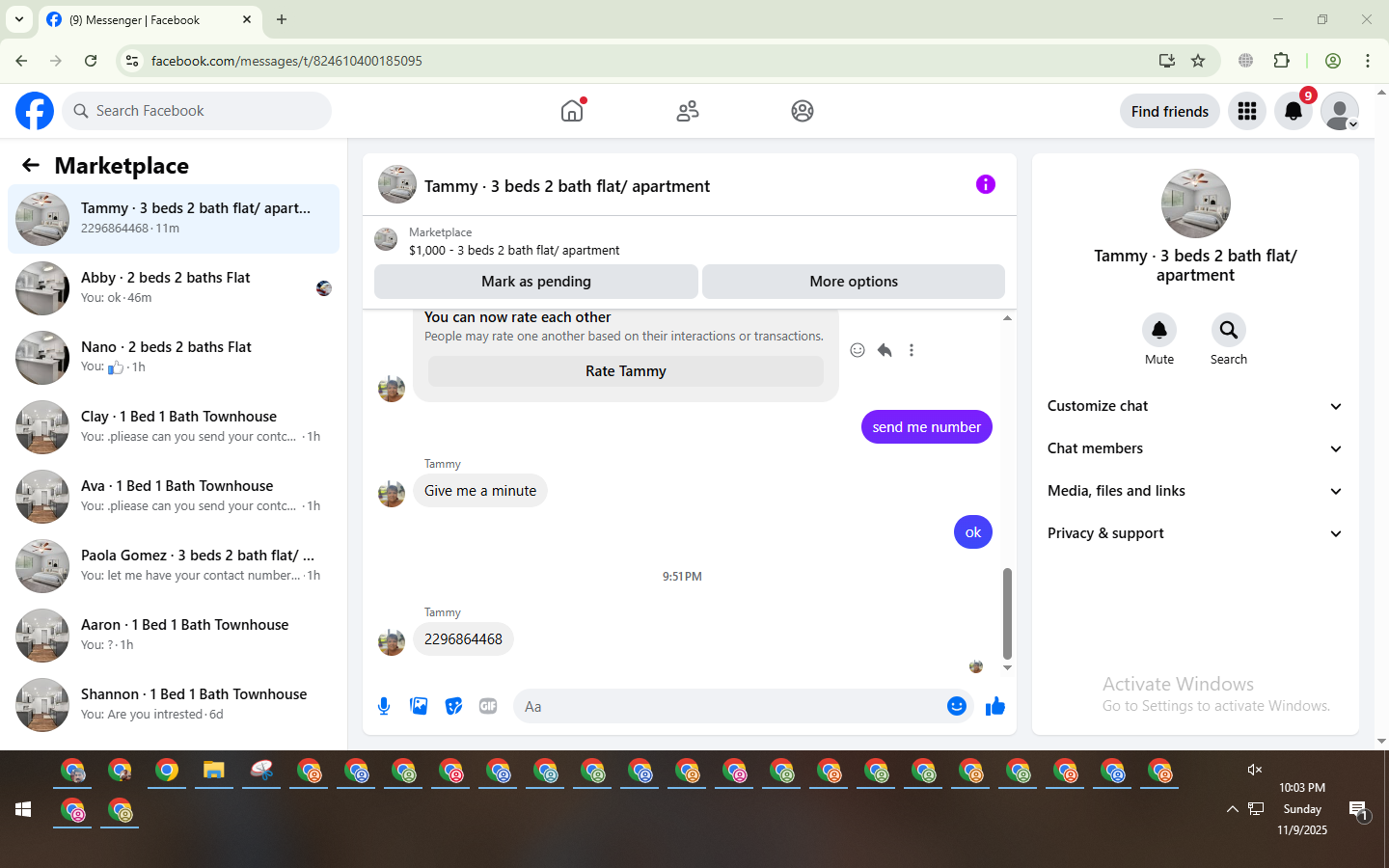This screenshot has width=1389, height=868.
Task: Click Mark as pending button
Action: point(536,282)
